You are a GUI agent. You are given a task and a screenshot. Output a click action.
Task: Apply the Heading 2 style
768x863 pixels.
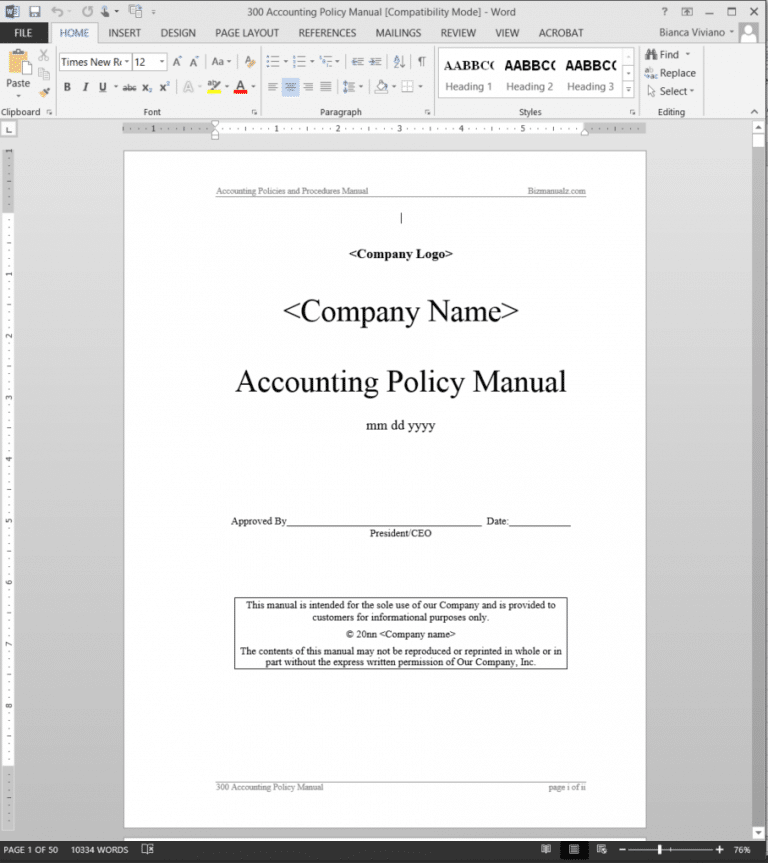pos(530,74)
